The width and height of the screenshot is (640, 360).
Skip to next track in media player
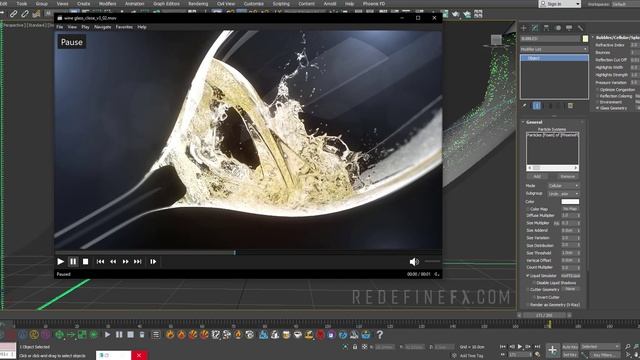point(138,262)
